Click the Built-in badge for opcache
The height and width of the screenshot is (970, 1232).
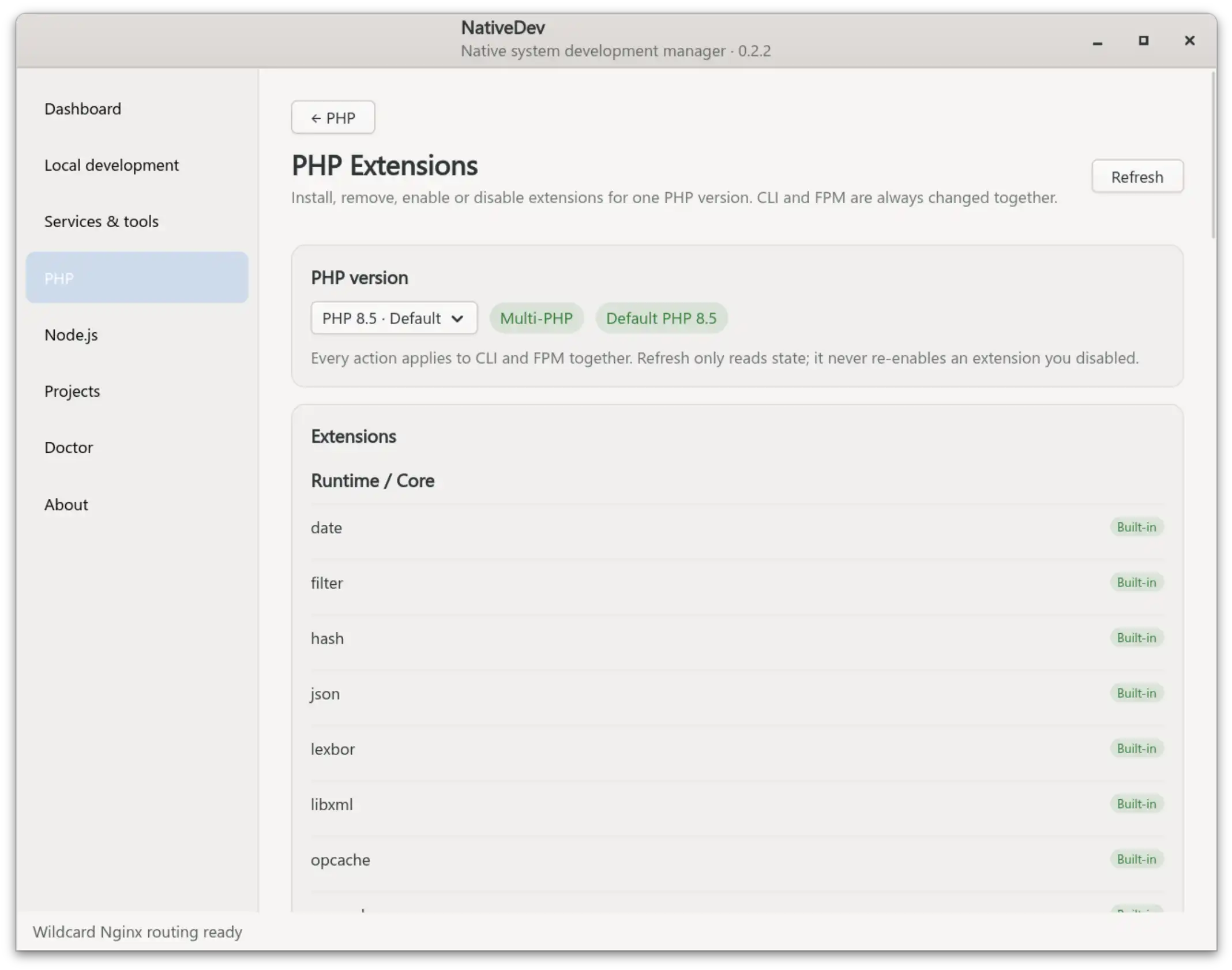1136,859
